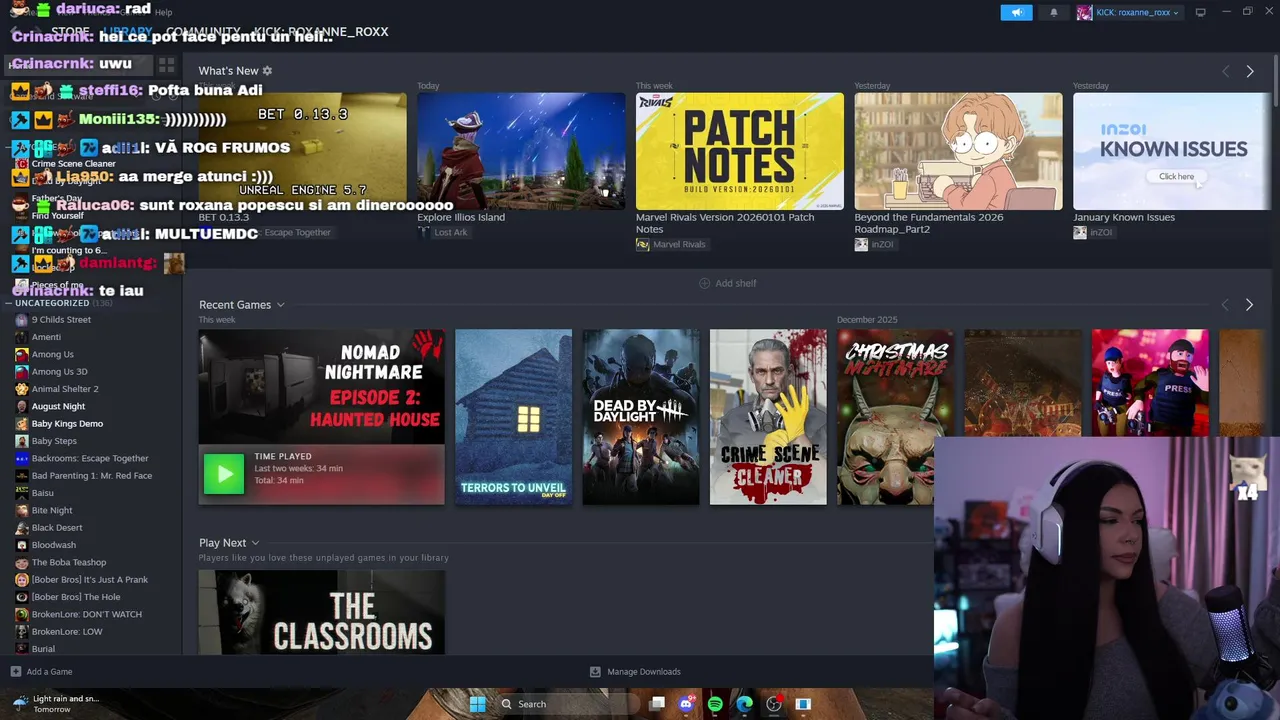Open Explore Illios Island news card

click(x=521, y=151)
